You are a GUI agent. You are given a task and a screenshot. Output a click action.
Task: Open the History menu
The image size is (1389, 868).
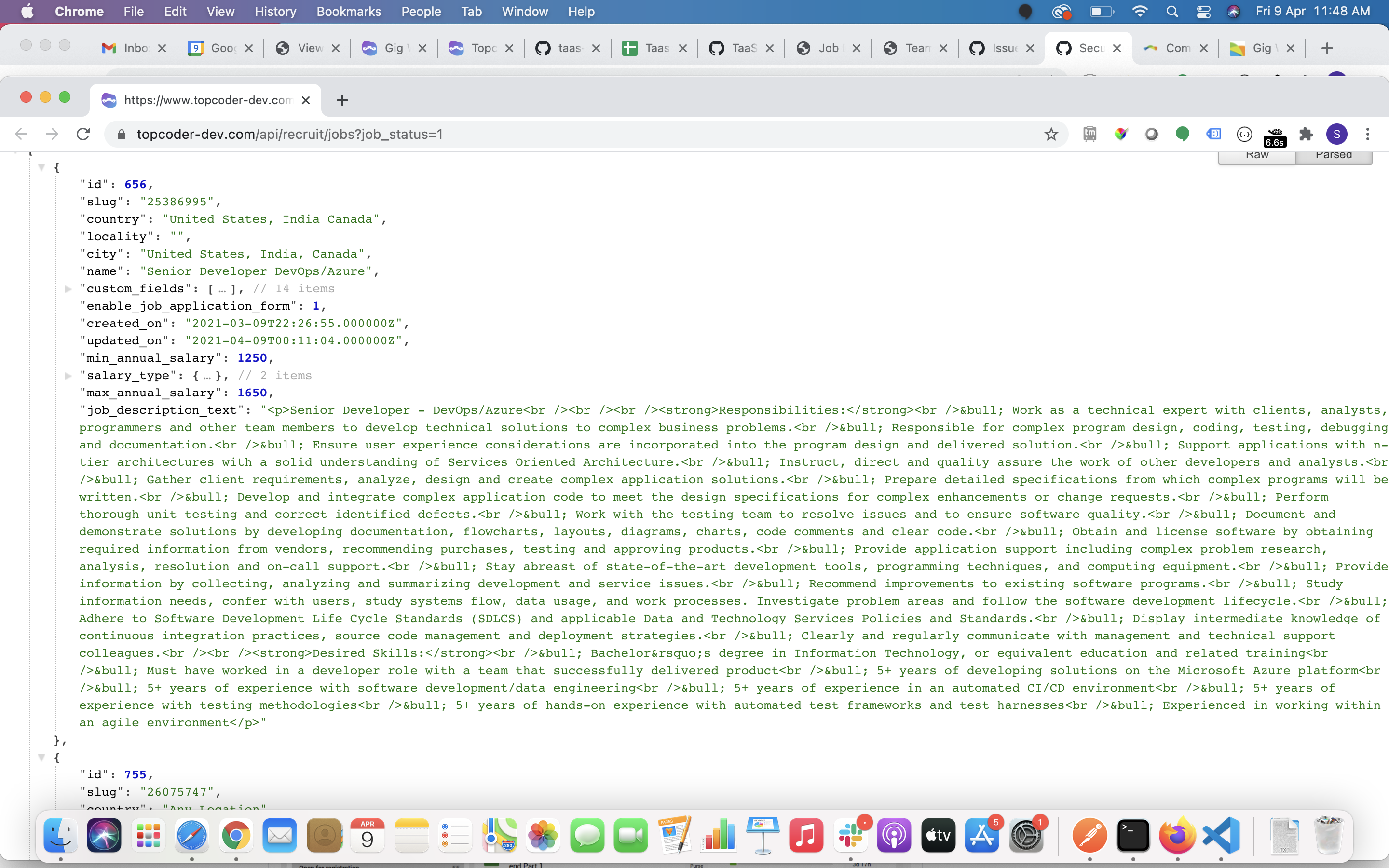(x=275, y=12)
